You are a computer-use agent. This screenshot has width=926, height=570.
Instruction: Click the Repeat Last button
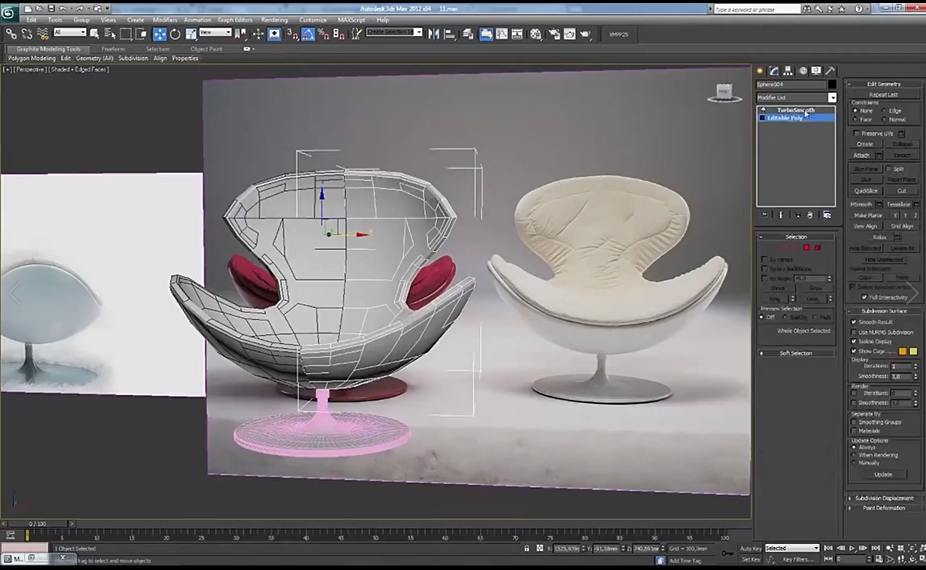point(883,95)
